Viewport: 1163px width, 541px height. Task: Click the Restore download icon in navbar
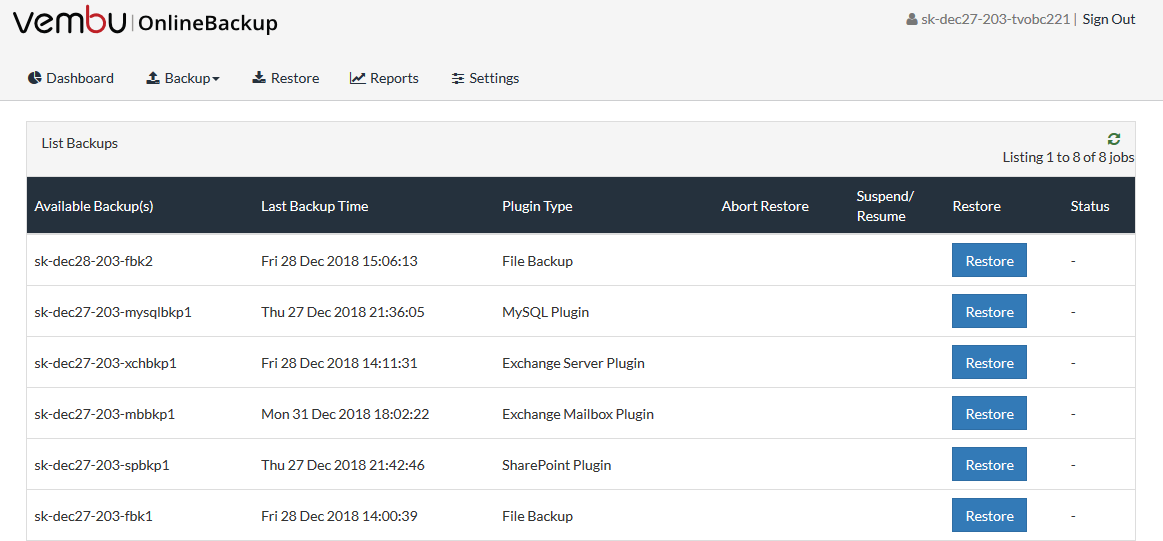(x=259, y=78)
